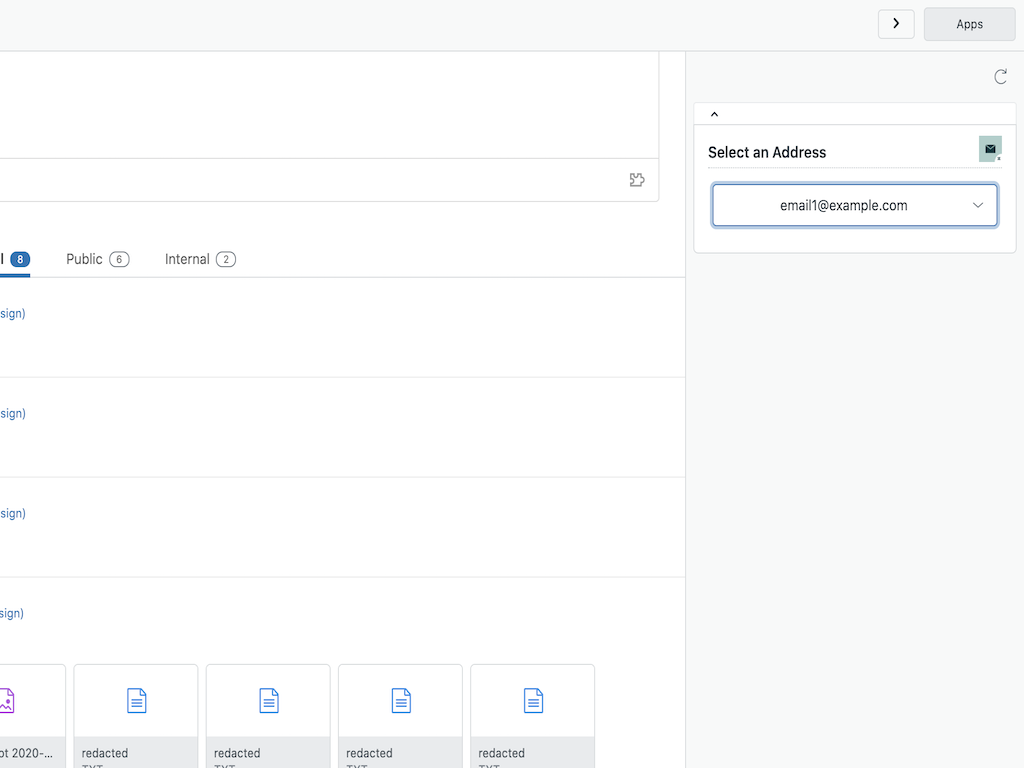Click the second blue sign link
Viewport: 1024px width, 768px height.
[10, 413]
